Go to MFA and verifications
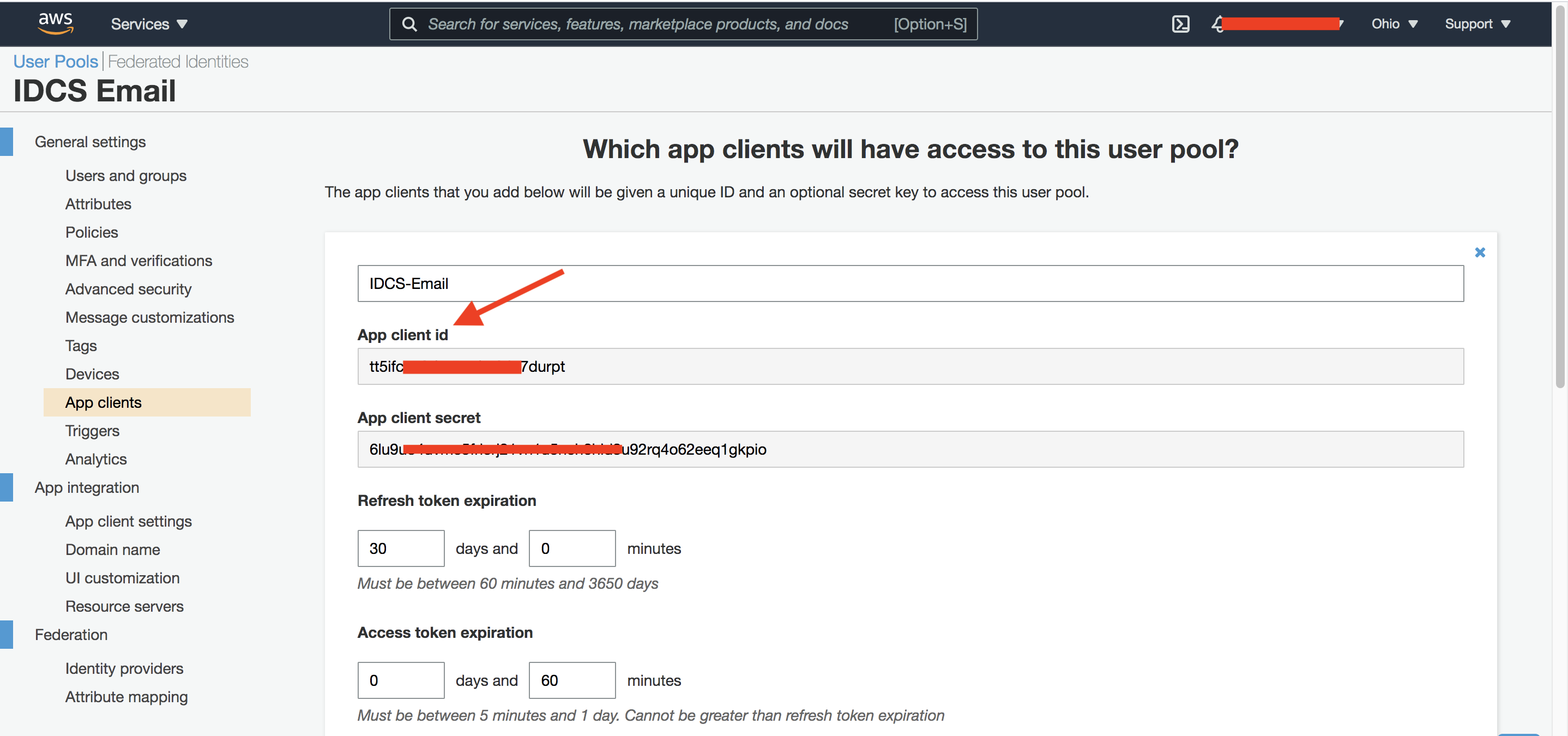This screenshot has width=1568, height=736. point(139,261)
